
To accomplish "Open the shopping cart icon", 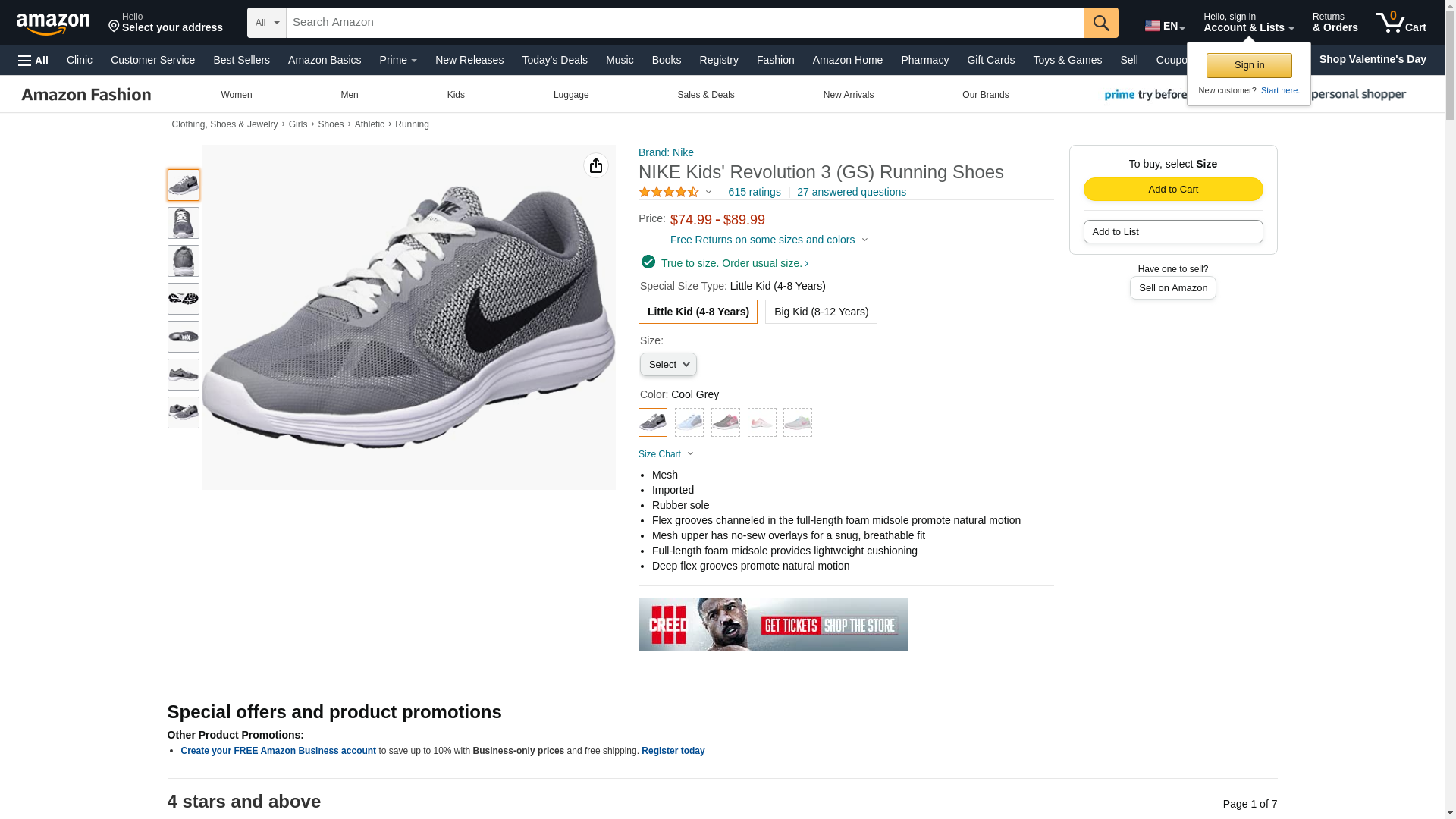I will coord(1401,23).
